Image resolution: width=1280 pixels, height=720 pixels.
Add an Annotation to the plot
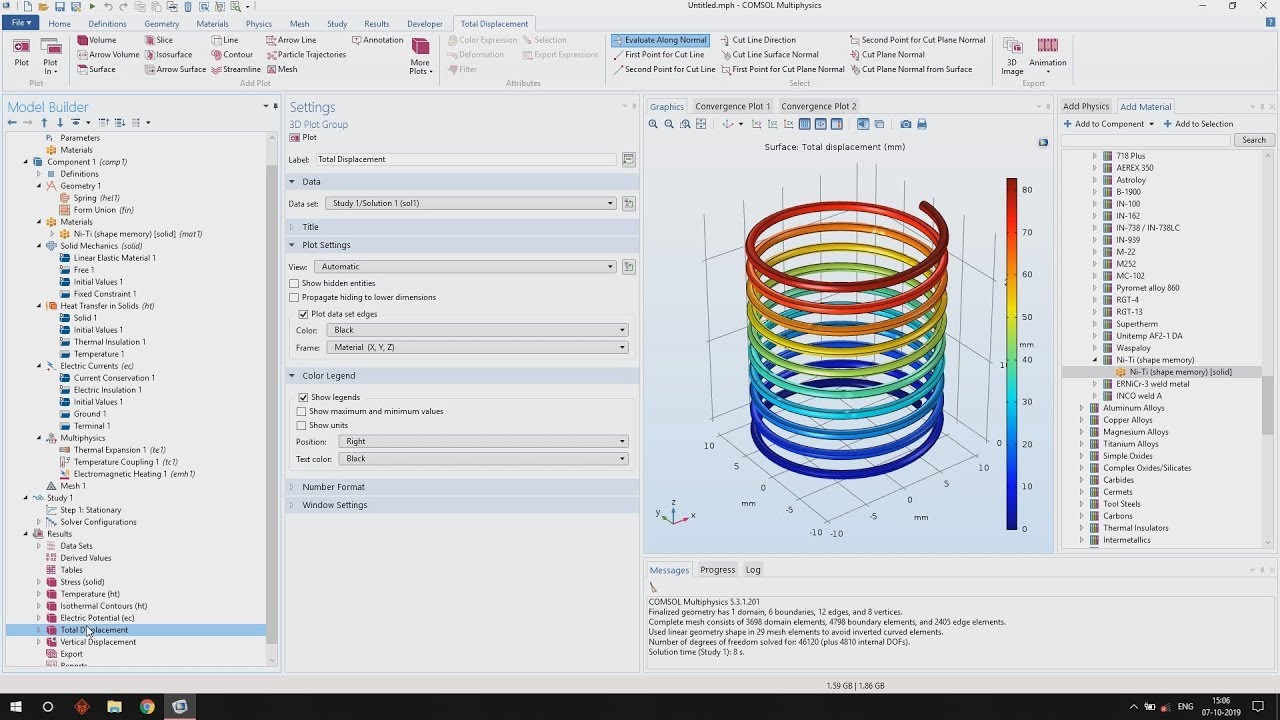pos(377,40)
